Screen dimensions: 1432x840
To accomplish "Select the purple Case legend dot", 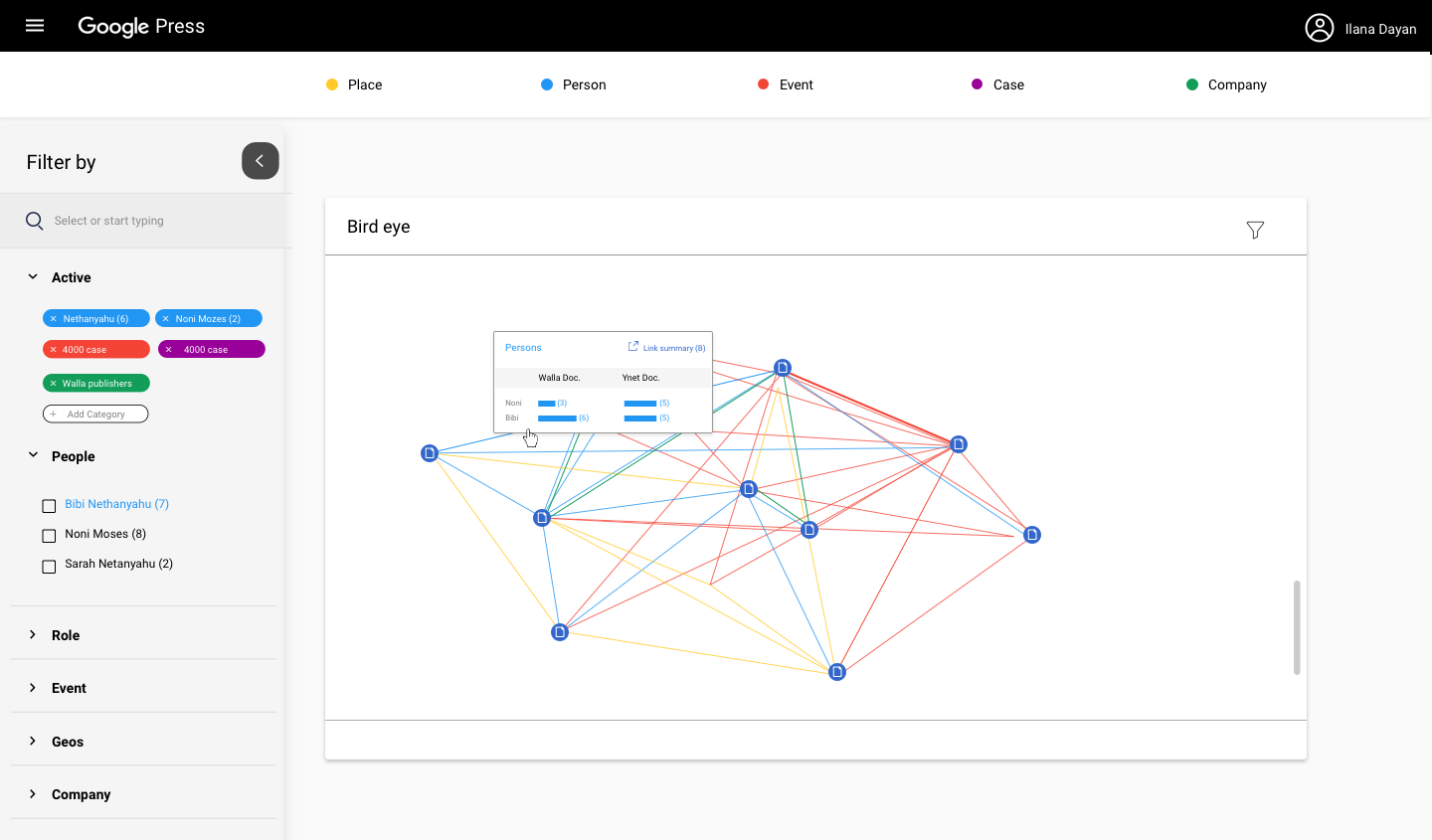I will (977, 84).
